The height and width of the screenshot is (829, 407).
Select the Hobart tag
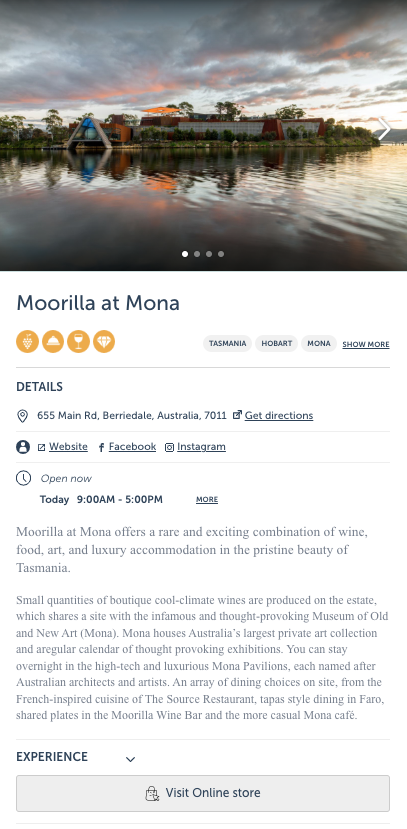276,344
